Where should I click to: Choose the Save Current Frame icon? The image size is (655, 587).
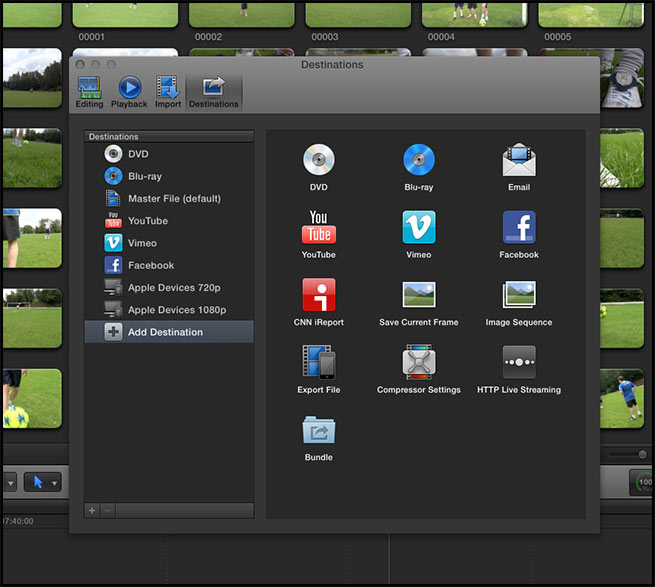[419, 295]
